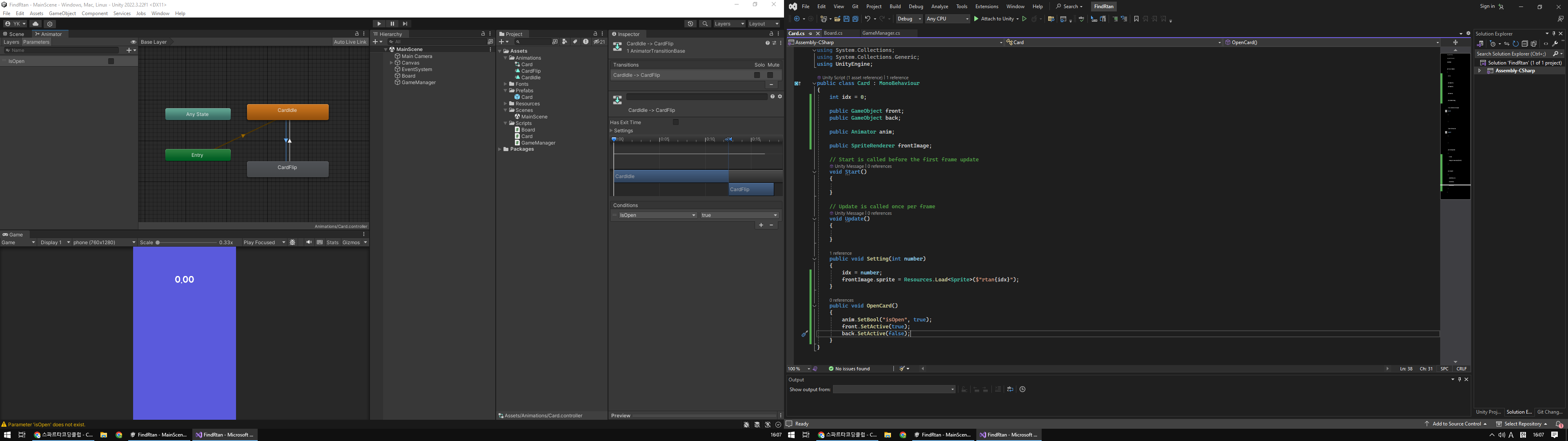The width and height of the screenshot is (1568, 441).
Task: Toggle bookmark in Visual Studio toolbar
Action: [1136, 19]
